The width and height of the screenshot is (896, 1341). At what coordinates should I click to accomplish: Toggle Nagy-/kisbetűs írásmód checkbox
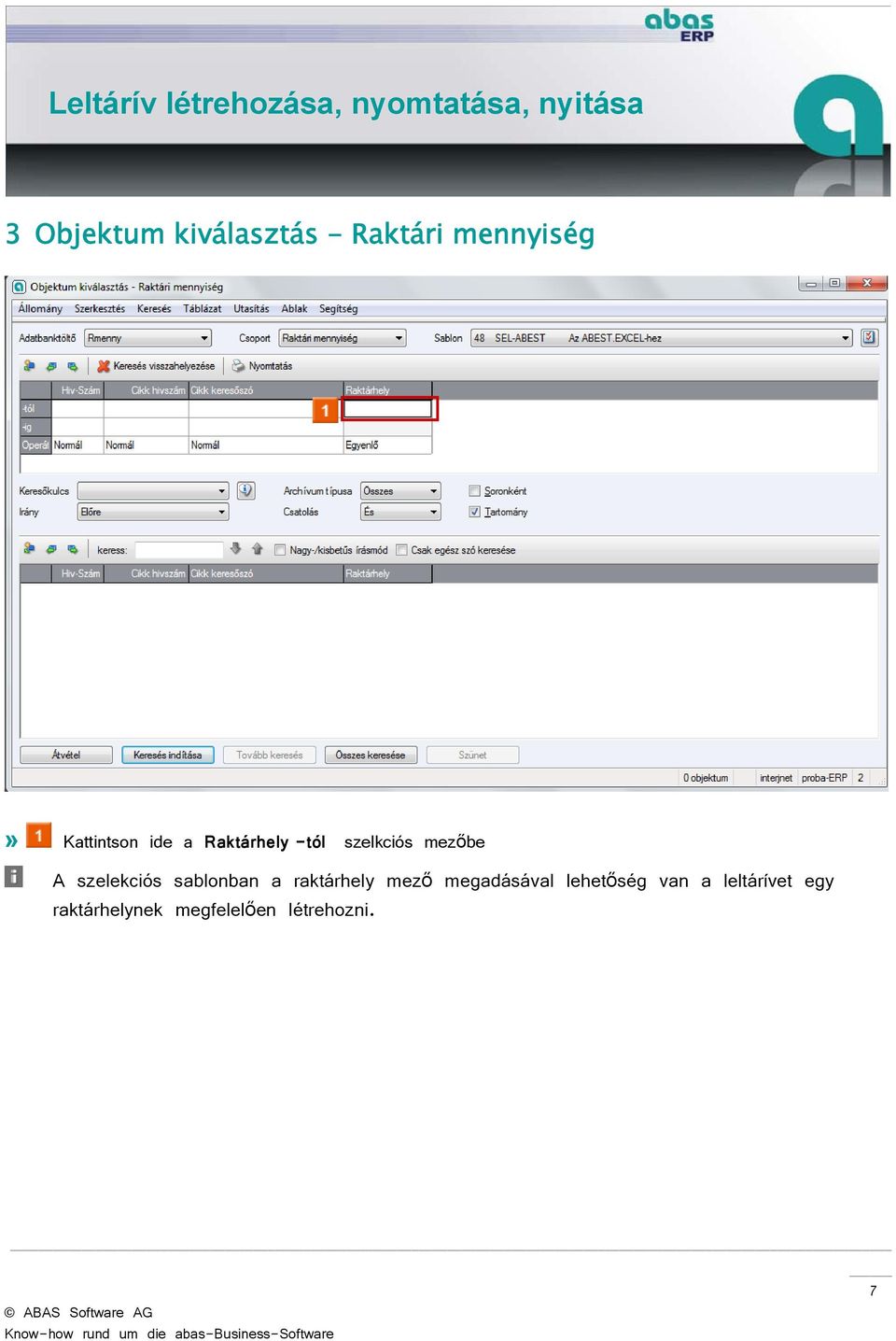(x=280, y=550)
